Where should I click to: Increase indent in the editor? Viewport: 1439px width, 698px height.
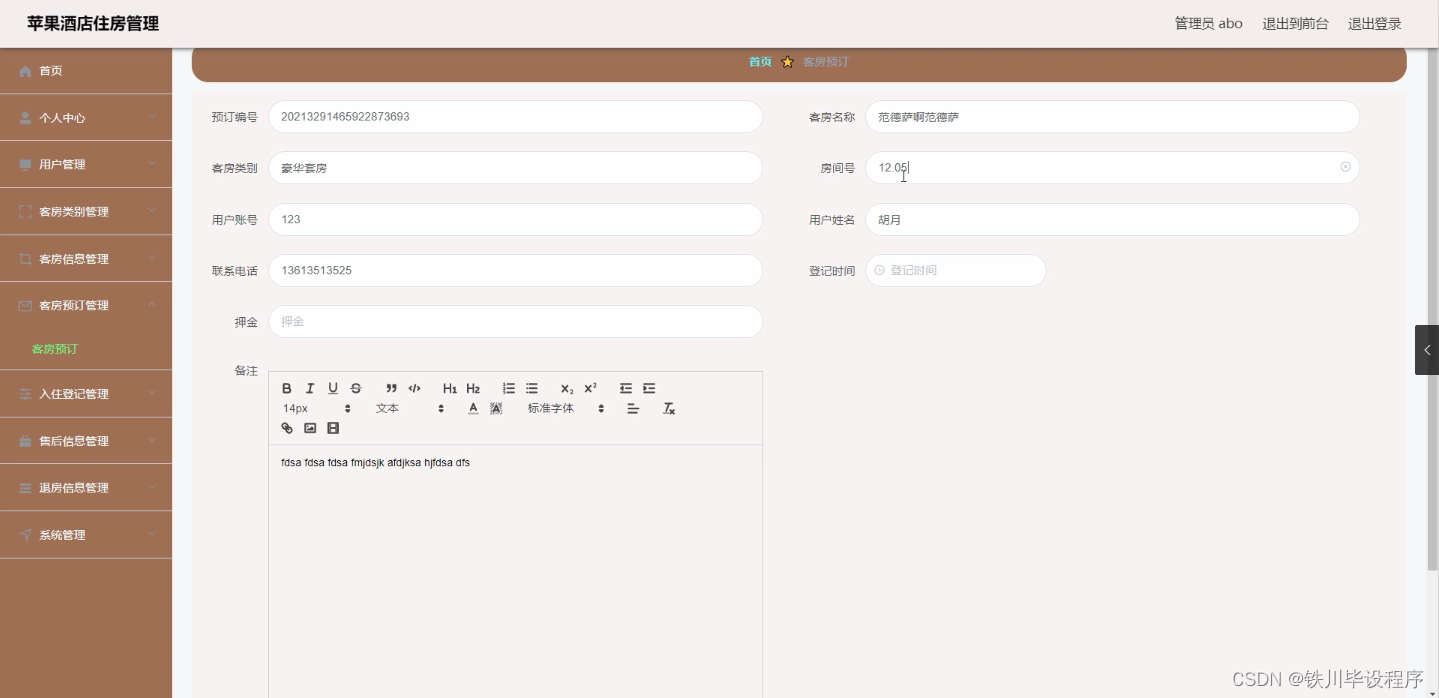click(649, 388)
